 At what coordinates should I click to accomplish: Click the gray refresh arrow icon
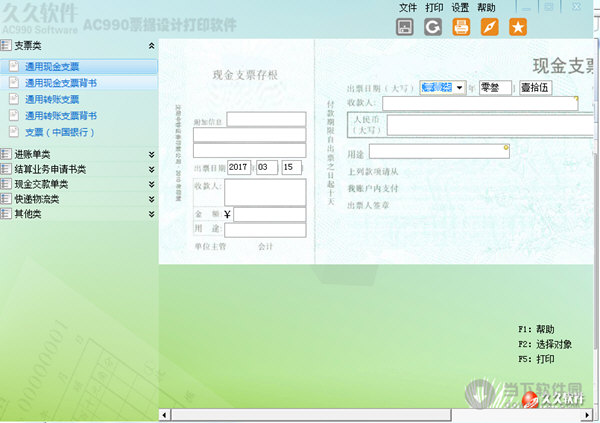(433, 27)
